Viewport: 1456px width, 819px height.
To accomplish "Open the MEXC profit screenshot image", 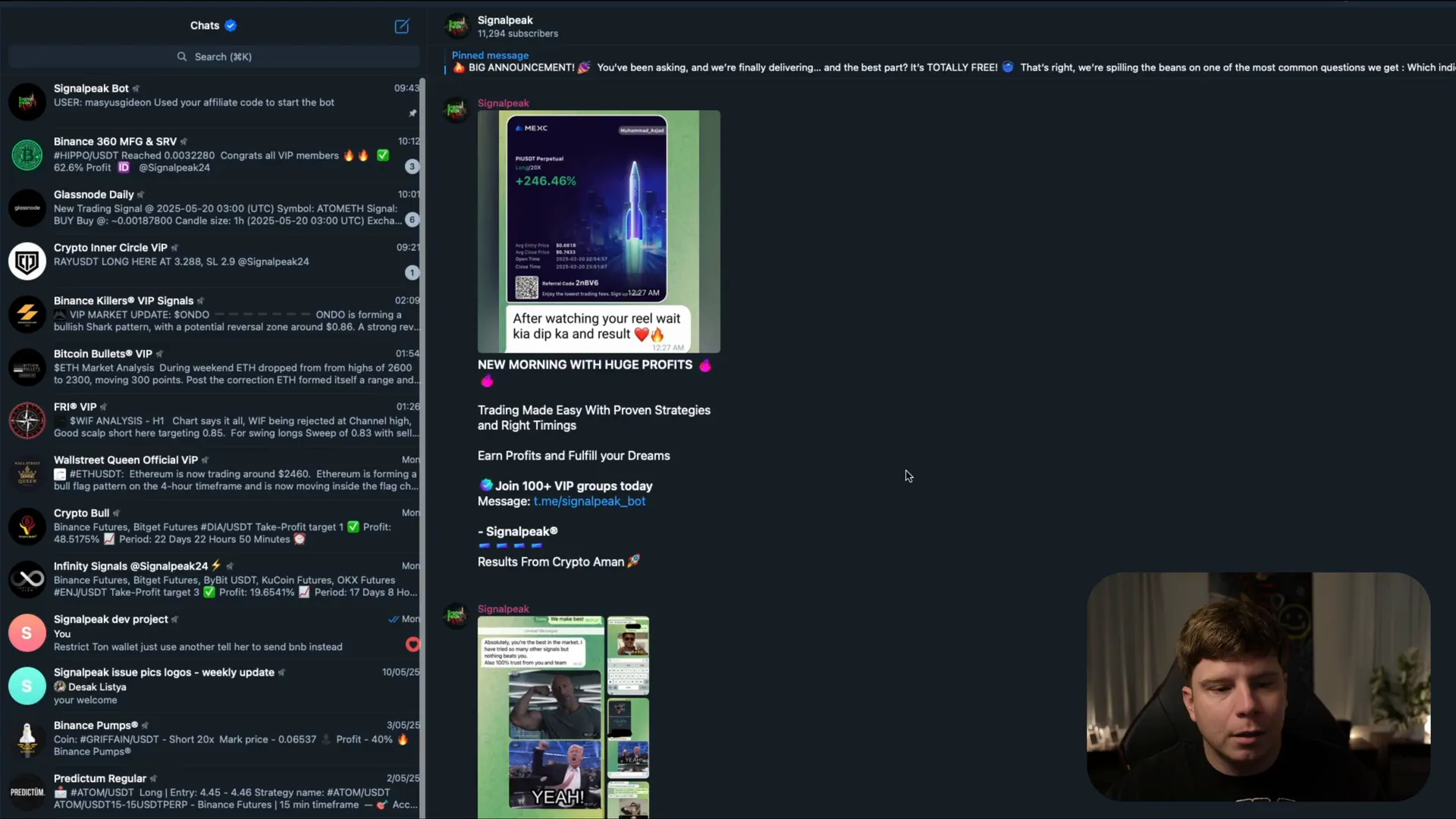I will 599,231.
